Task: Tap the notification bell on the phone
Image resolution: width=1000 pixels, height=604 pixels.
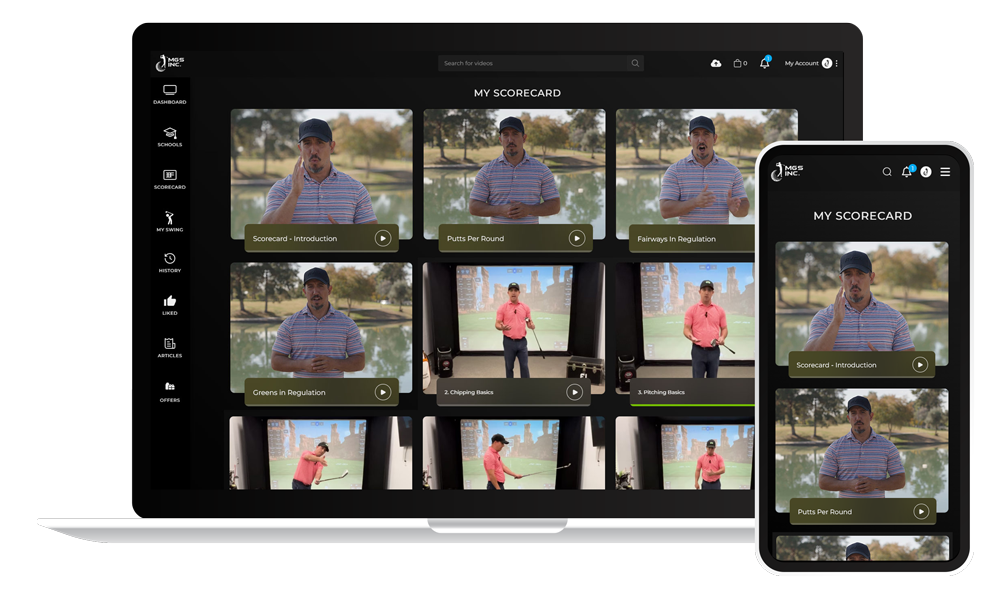Action: [907, 171]
